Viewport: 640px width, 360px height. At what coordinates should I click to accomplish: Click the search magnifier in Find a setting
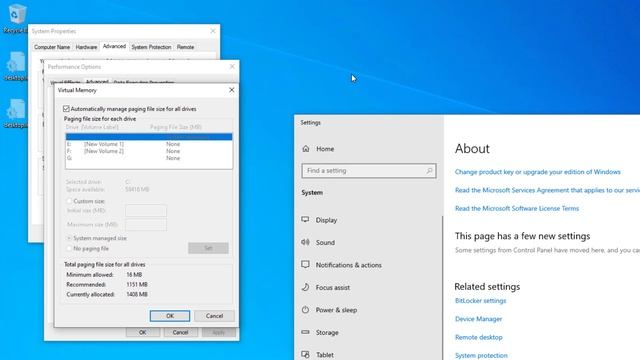(x=429, y=171)
